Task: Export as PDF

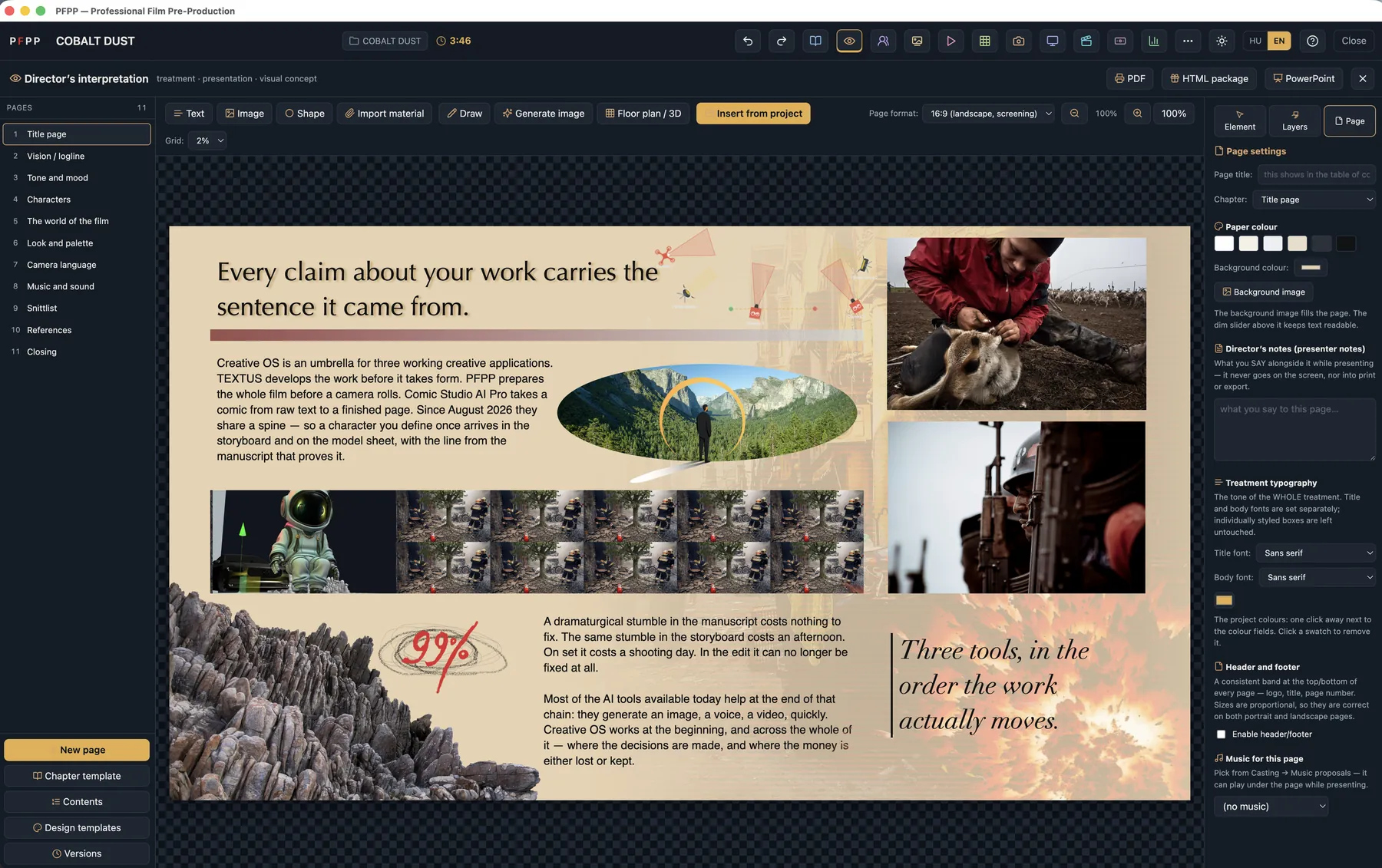Action: point(1130,78)
